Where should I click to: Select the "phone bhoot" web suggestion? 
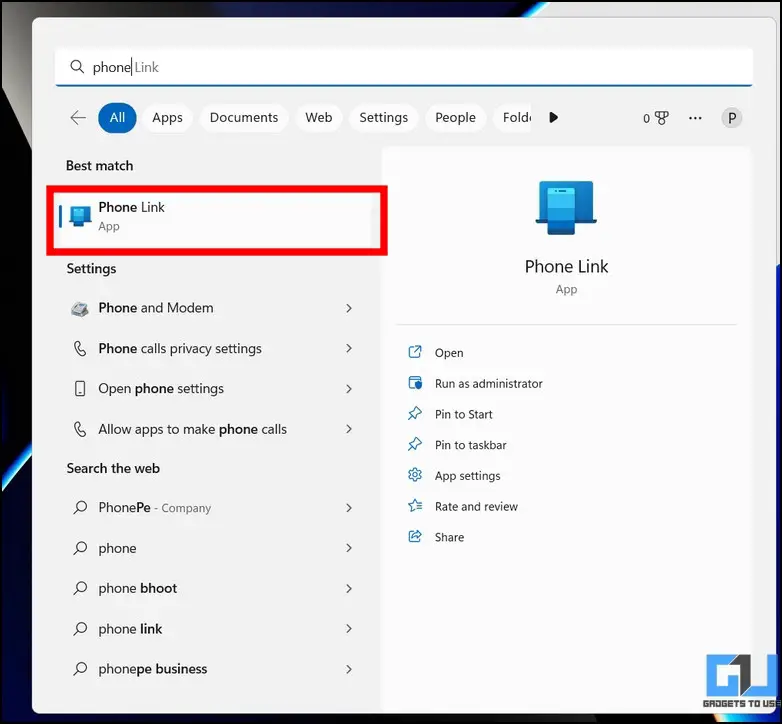(x=211, y=588)
